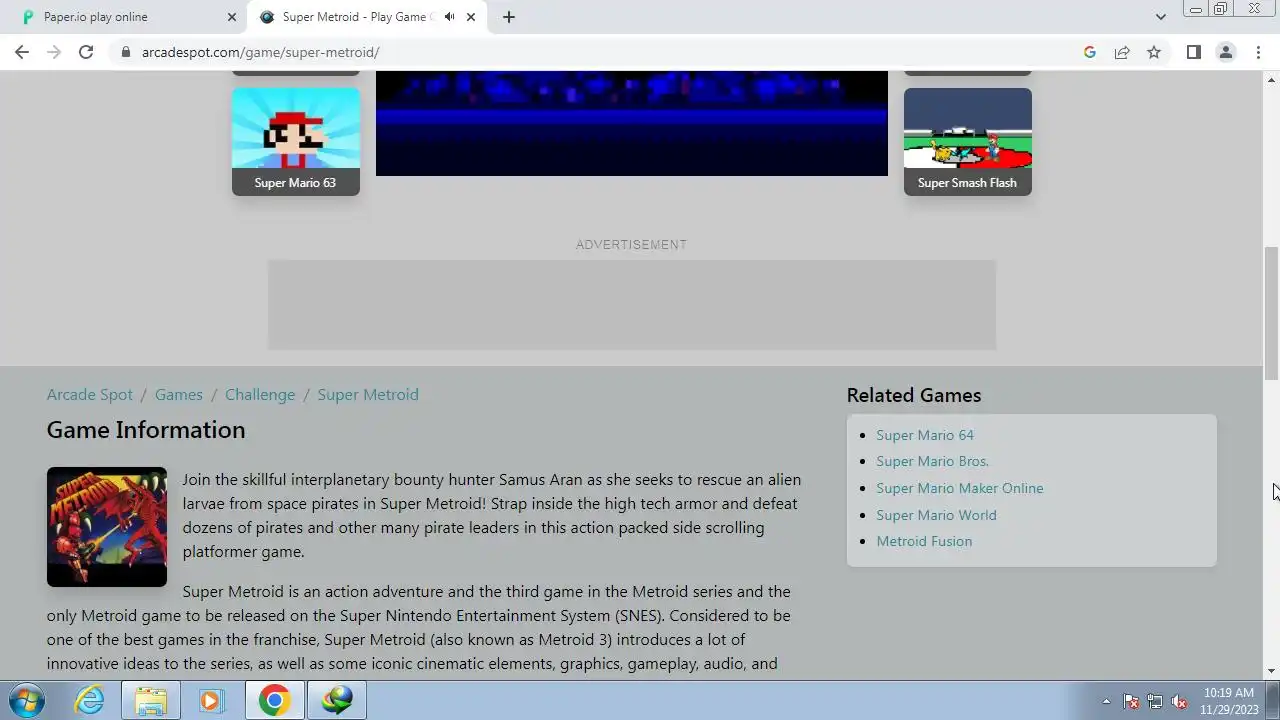Open Super Mario 64 related game
Viewport: 1280px width, 720px height.
pyautogui.click(x=925, y=435)
